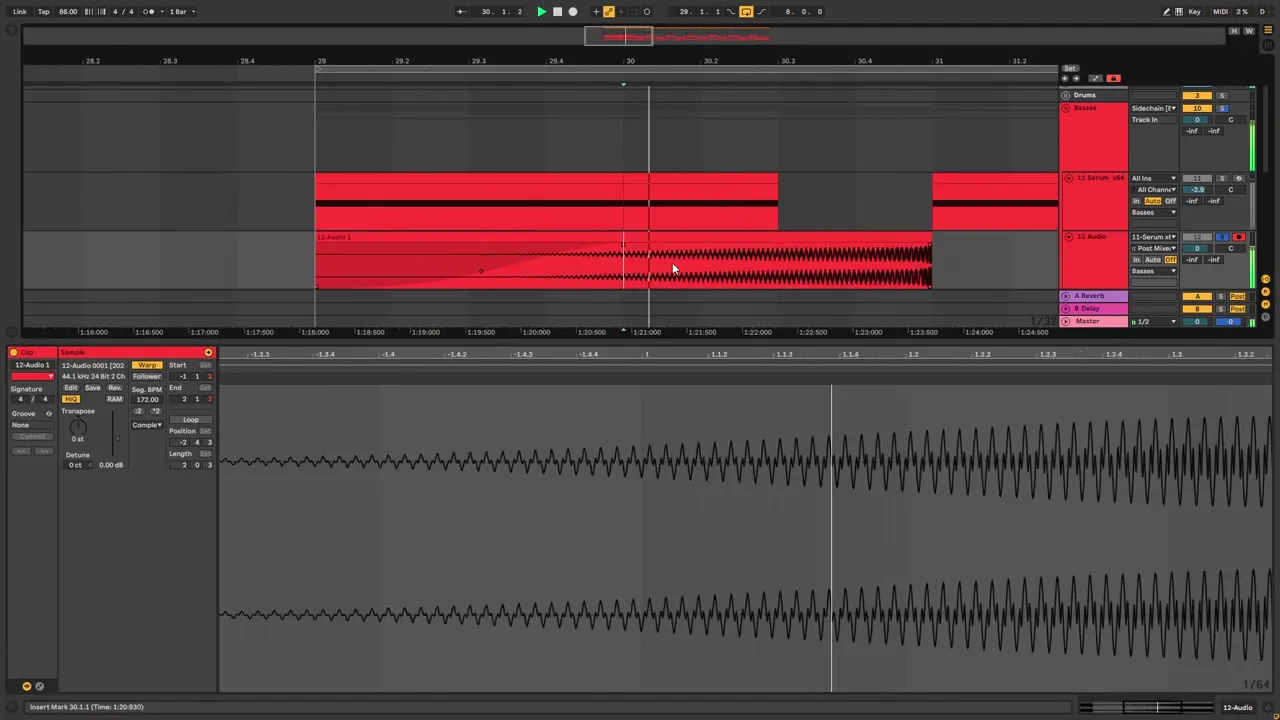1280x720 pixels.
Task: Toggle the Warp switch
Action: pyautogui.click(x=147, y=365)
